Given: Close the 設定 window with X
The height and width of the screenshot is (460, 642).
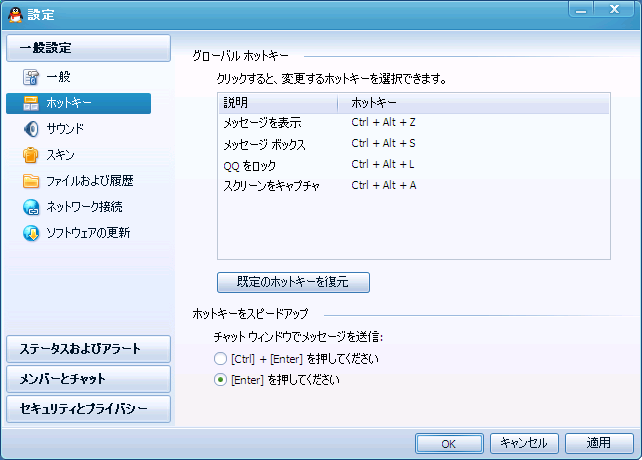Looking at the screenshot, I should pyautogui.click(x=614, y=9).
